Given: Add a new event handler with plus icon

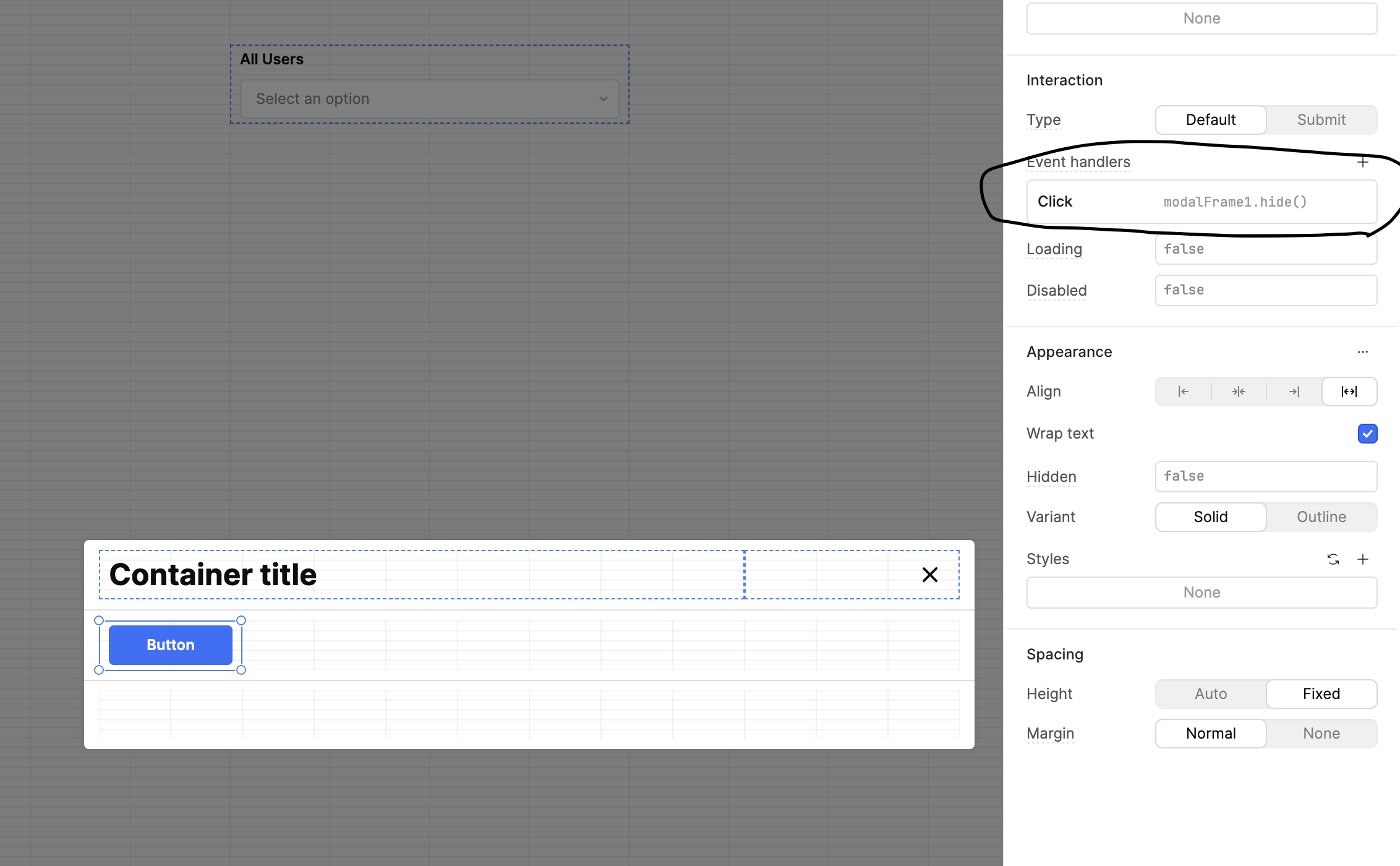Looking at the screenshot, I should (x=1362, y=162).
